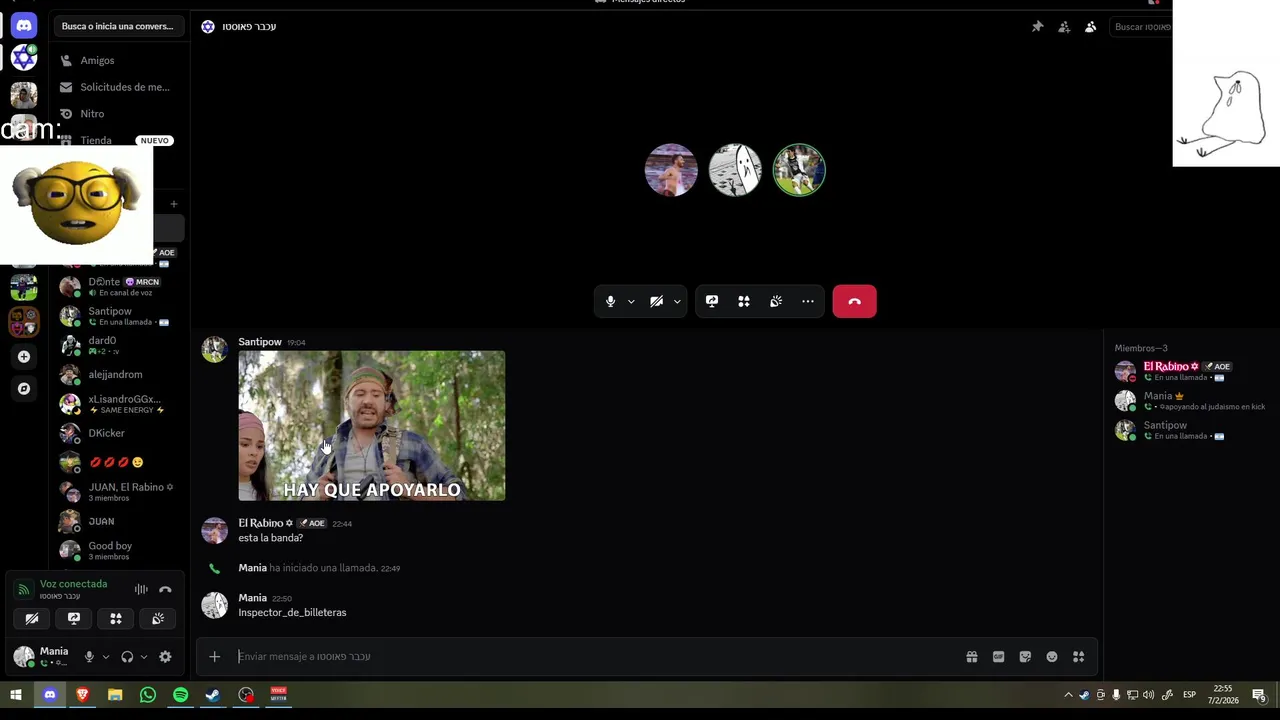Screen dimensions: 1280x720
Task: Open DM with dard0
Action: click(120, 345)
